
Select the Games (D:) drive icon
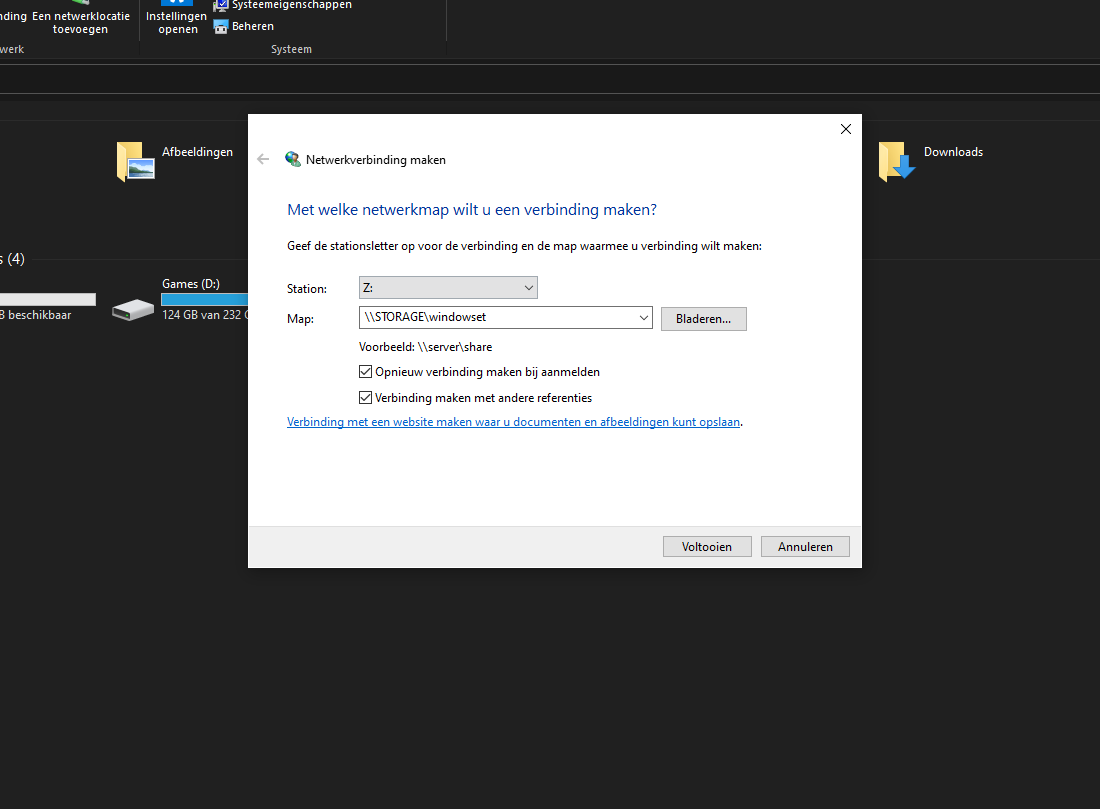pos(133,309)
